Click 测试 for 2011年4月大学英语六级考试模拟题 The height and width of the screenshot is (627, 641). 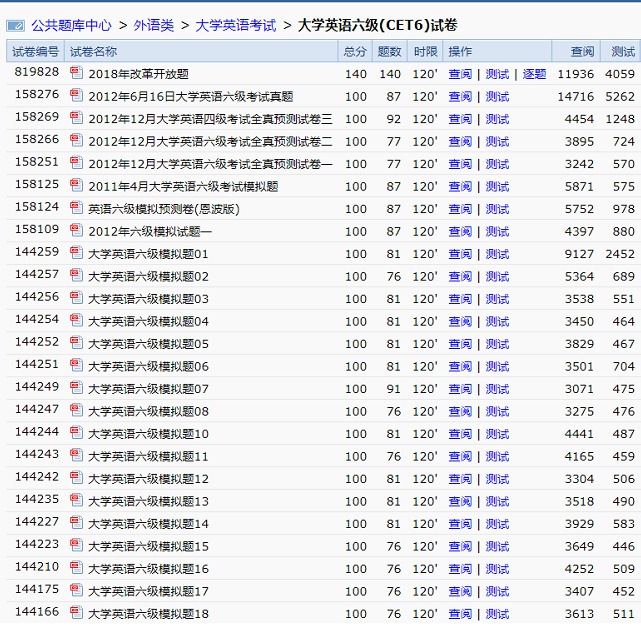pos(497,187)
